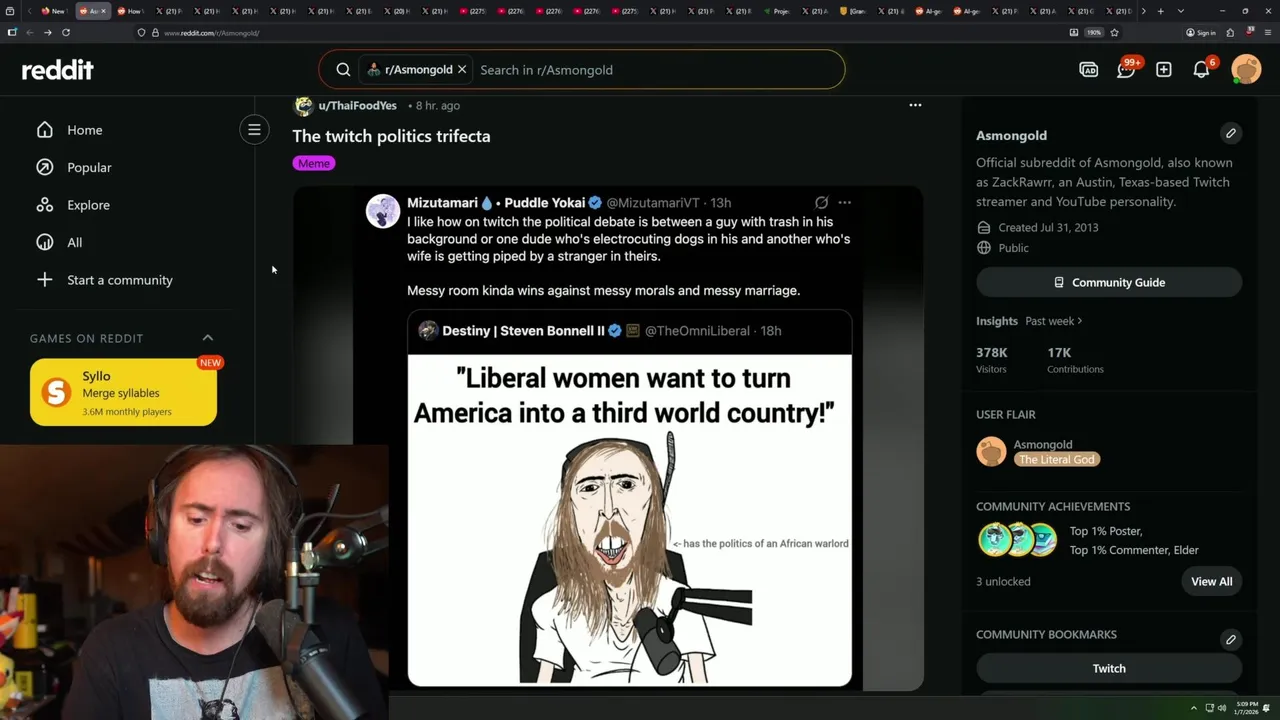Viewport: 1280px width, 720px height.
Task: Click the padlock site security icon
Action: point(154,32)
